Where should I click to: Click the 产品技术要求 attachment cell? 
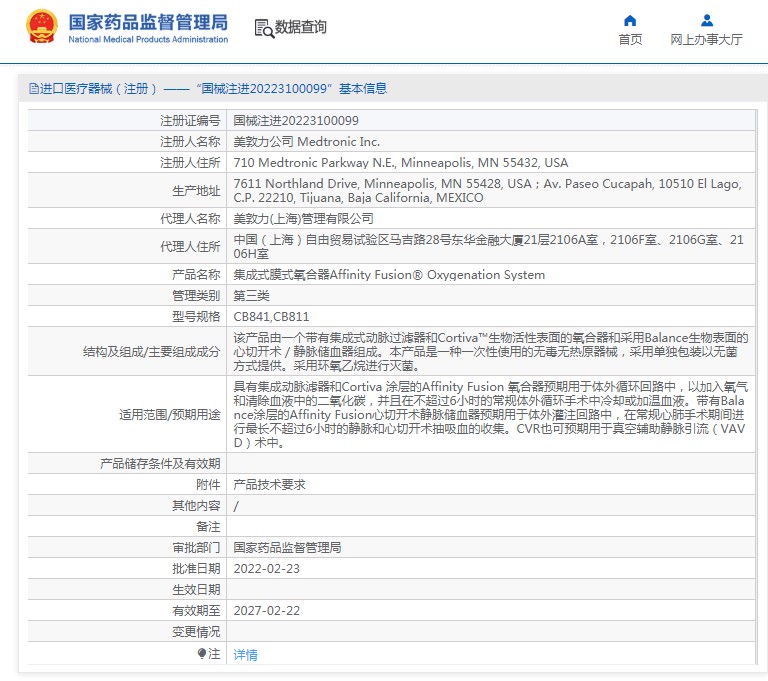269,485
